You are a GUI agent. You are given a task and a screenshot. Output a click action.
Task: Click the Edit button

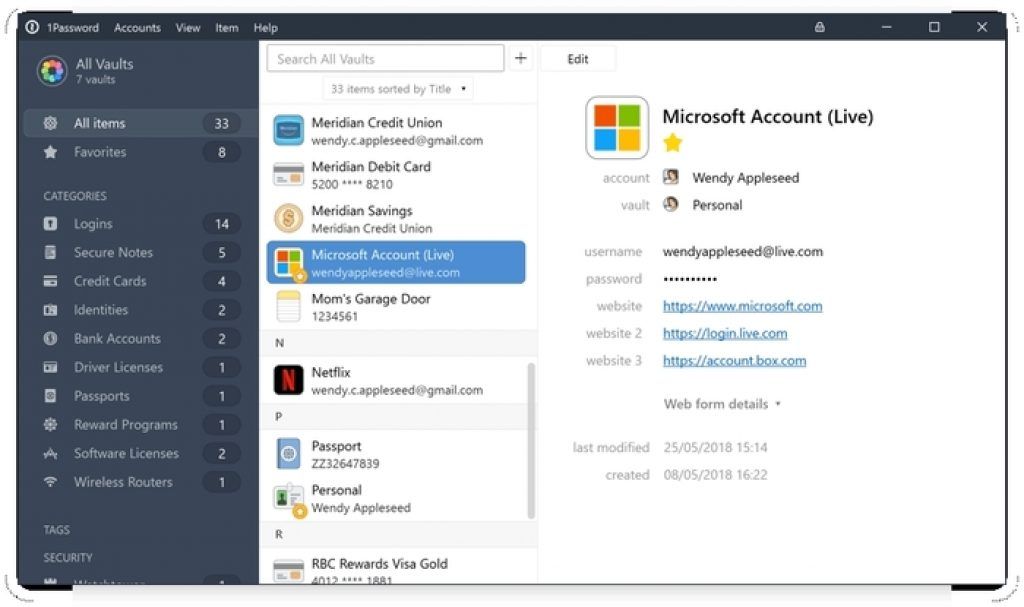pos(578,59)
